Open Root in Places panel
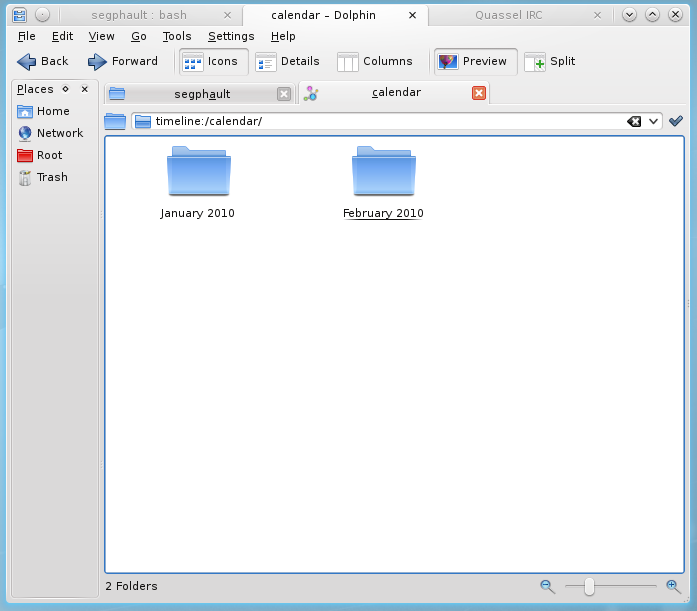Viewport: 697px width, 611px height. (40, 155)
